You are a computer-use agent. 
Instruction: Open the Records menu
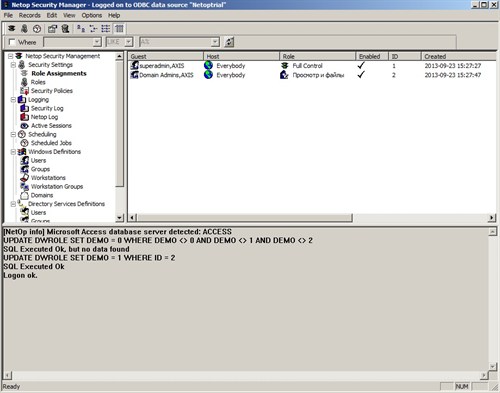[x=30, y=15]
